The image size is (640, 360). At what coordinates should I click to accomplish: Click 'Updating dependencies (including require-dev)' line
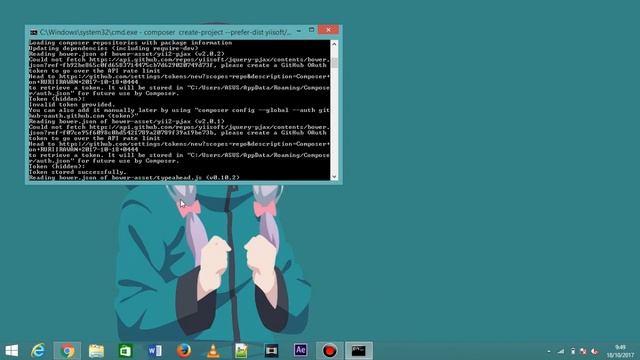pos(113,48)
